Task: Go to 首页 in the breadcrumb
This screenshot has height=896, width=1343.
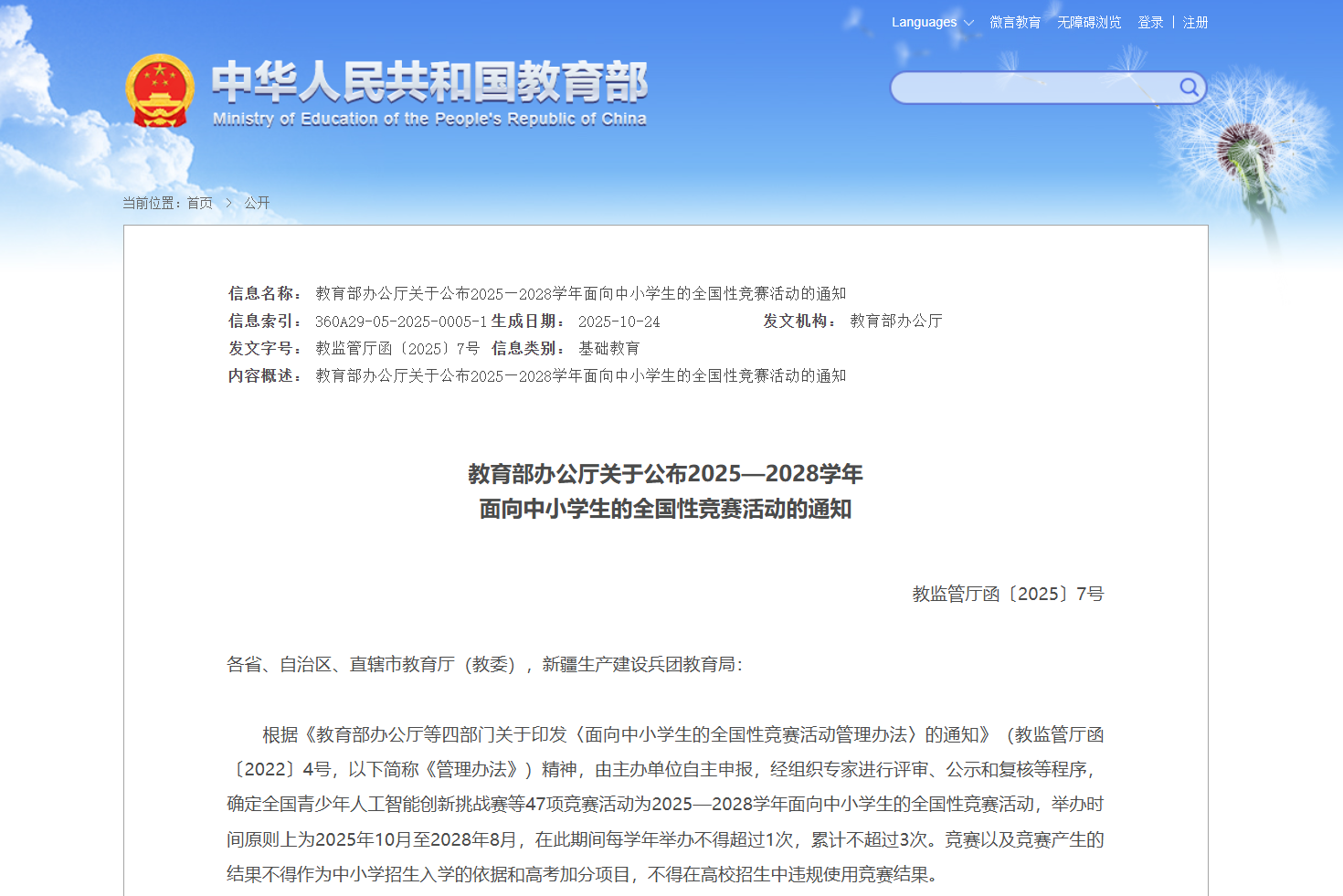Action: pos(200,203)
